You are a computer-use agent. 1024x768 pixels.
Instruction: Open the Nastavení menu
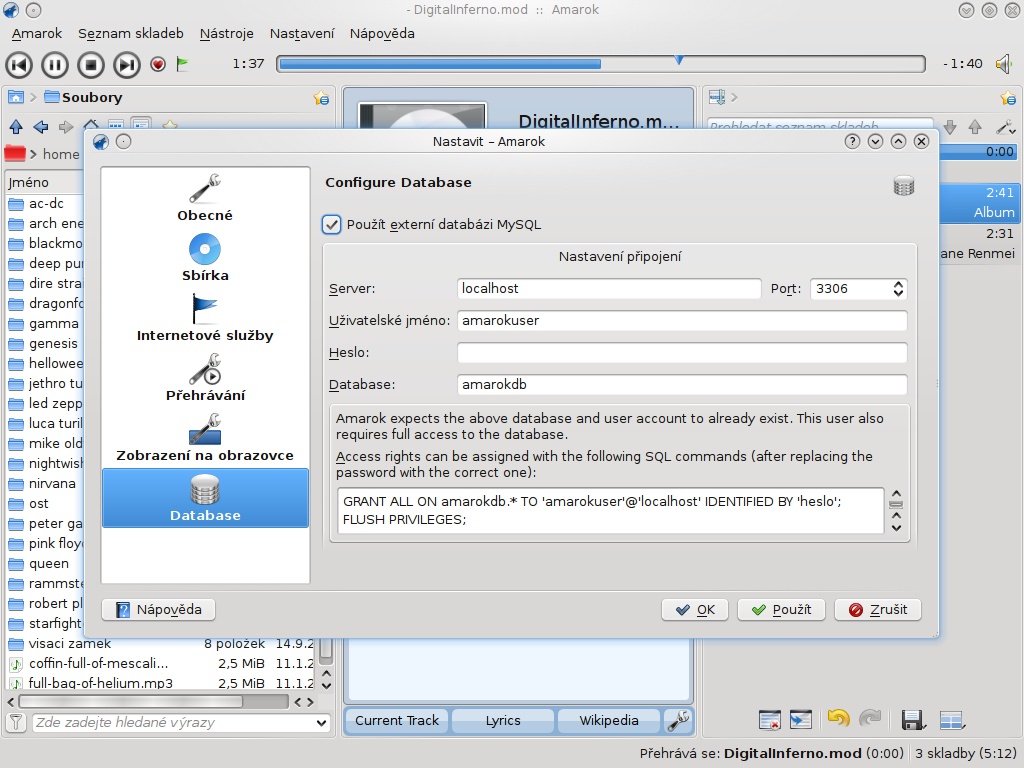point(302,33)
